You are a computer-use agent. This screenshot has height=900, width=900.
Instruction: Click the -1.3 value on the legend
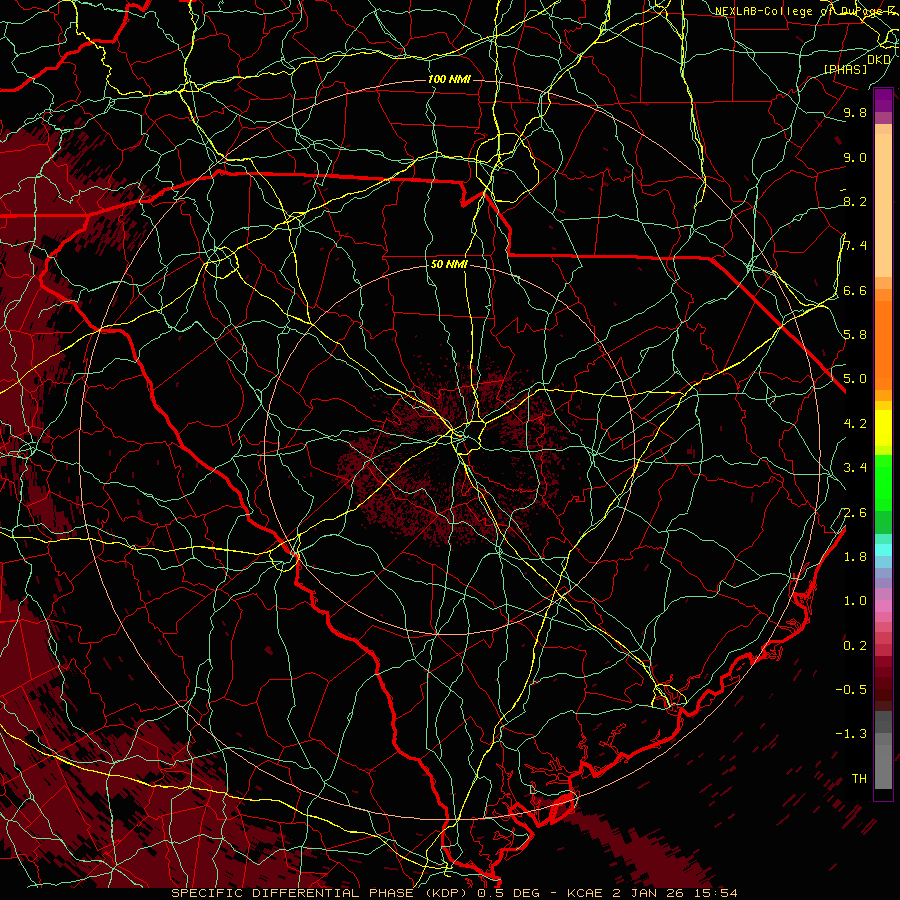pyautogui.click(x=851, y=734)
